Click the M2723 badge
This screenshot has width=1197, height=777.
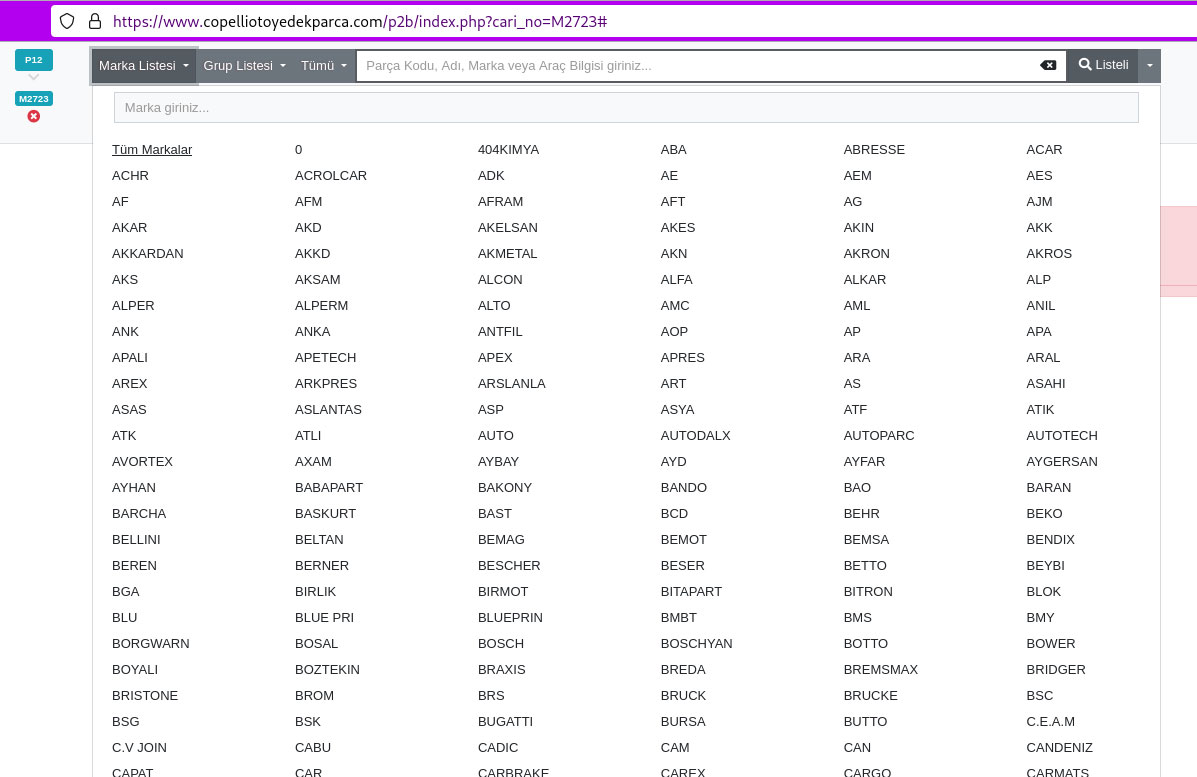34,98
